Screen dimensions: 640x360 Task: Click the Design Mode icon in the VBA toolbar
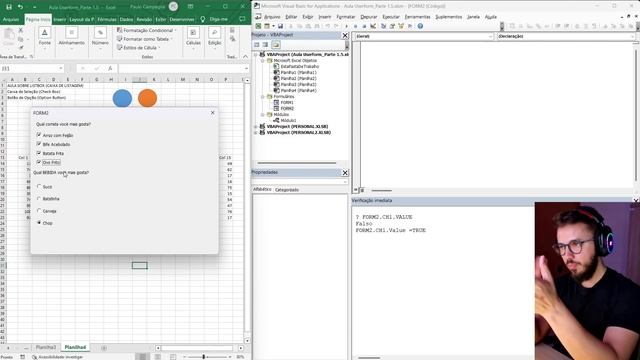tap(373, 26)
